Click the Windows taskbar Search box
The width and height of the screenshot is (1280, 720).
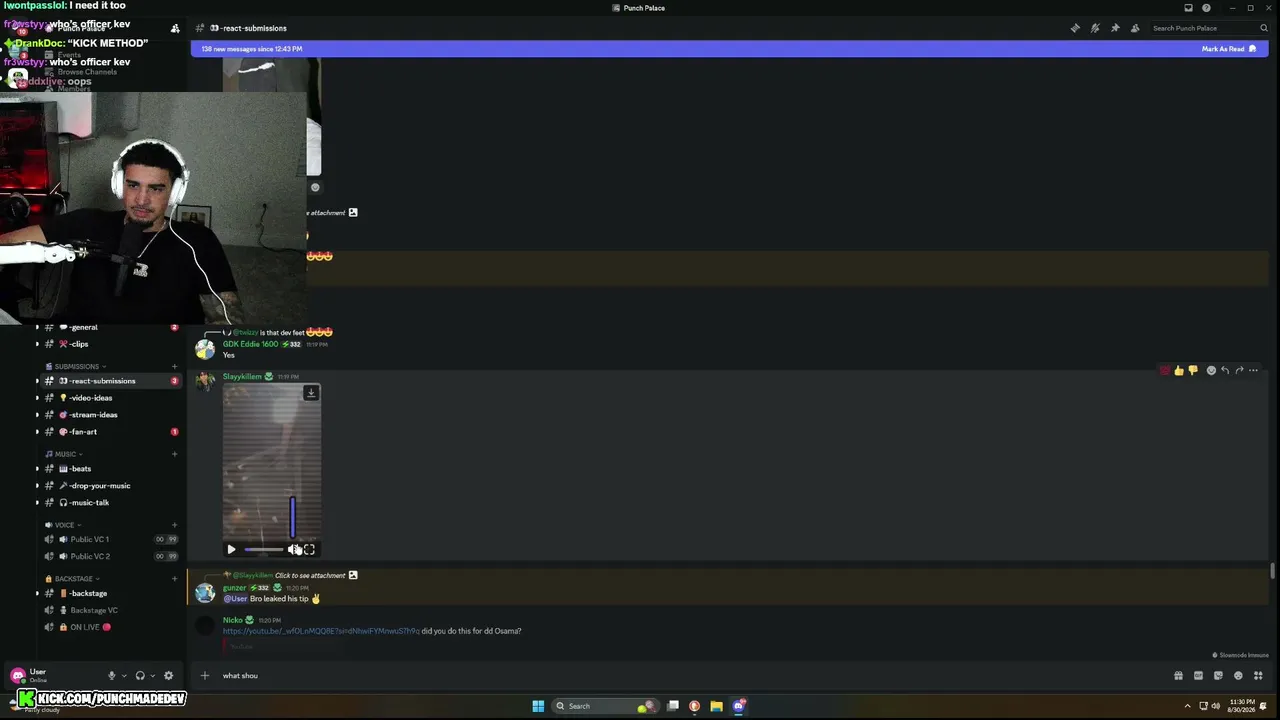tap(605, 706)
